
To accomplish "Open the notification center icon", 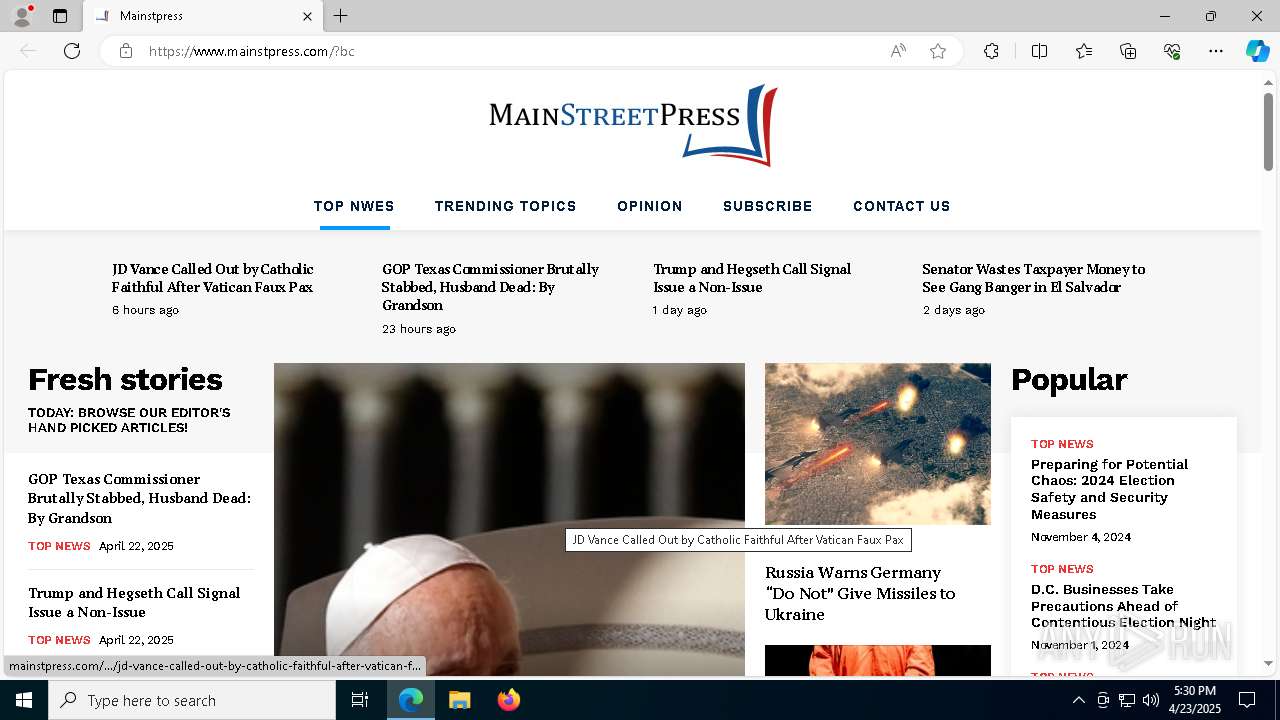I will pyautogui.click(x=1247, y=700).
